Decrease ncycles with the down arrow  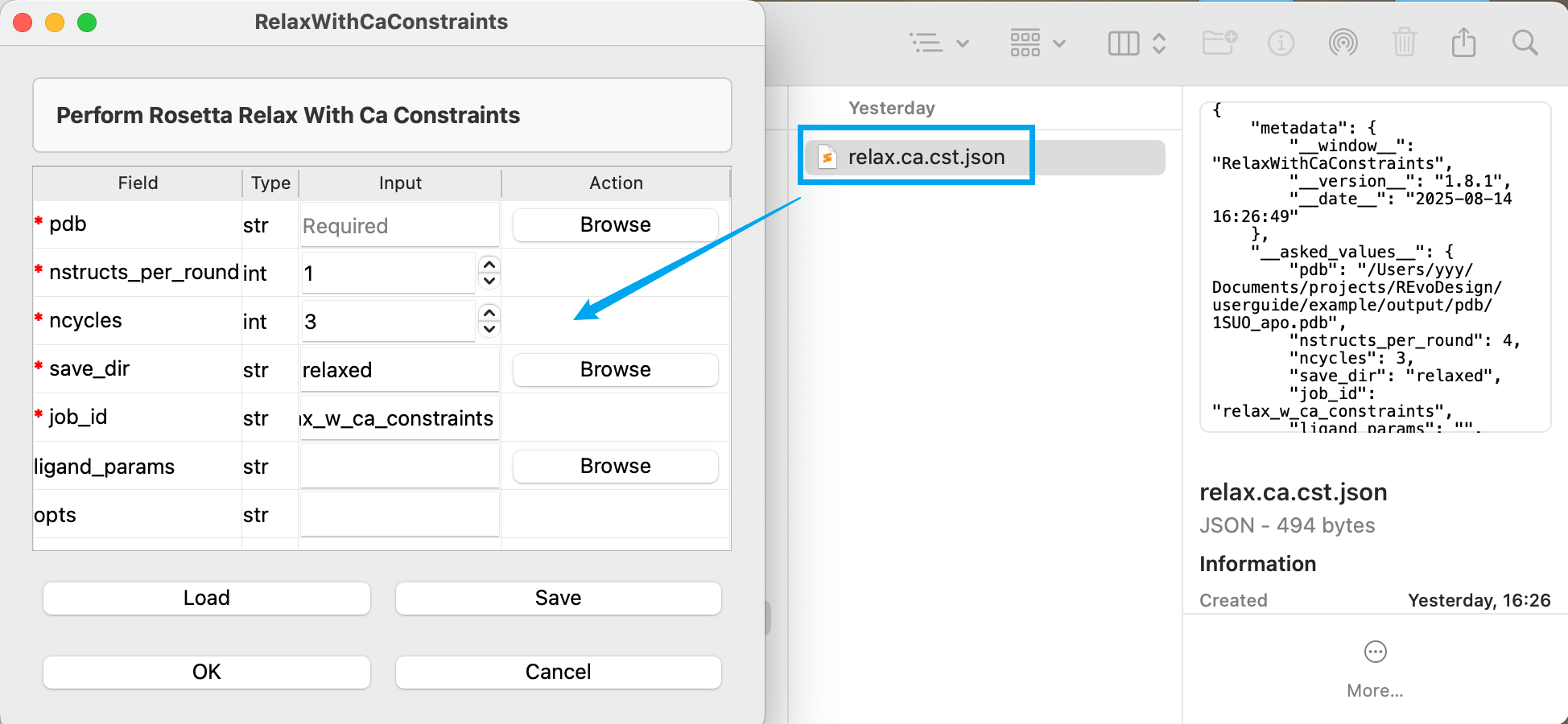pyautogui.click(x=489, y=330)
